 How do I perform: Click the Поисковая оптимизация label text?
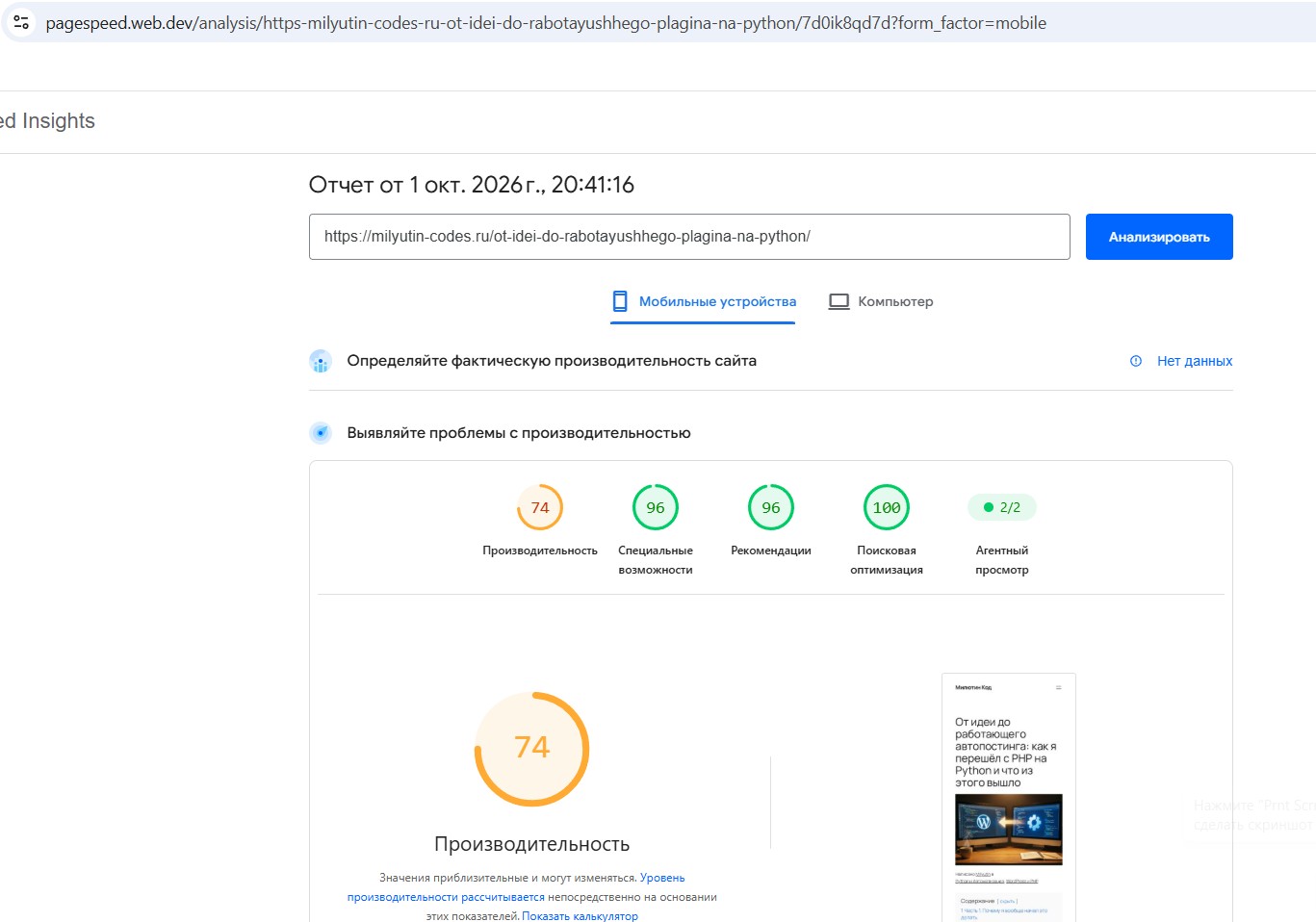click(887, 560)
